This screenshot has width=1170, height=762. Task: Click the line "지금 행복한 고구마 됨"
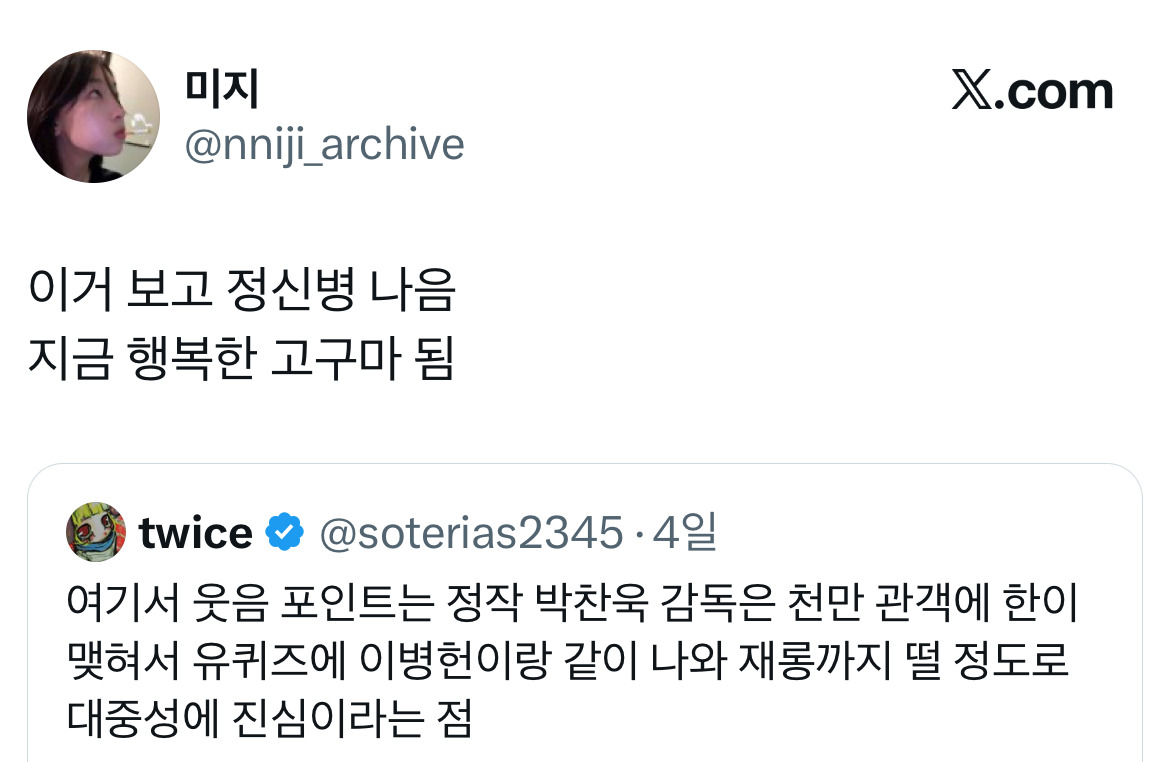242,359
